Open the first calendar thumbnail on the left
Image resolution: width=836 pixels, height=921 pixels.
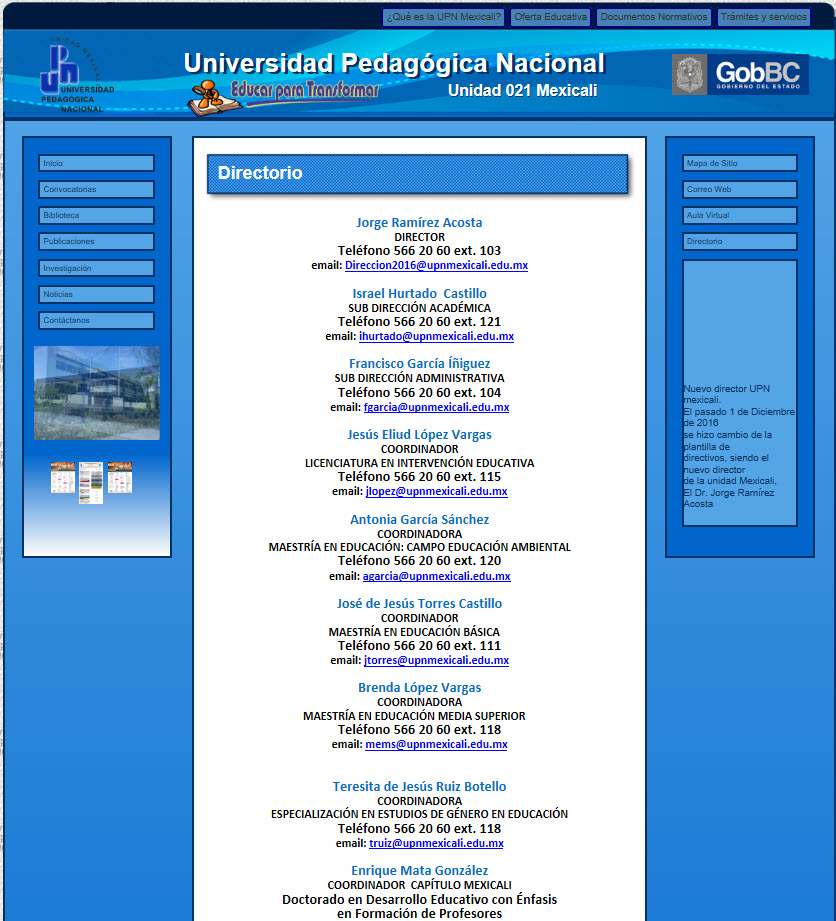tap(63, 478)
